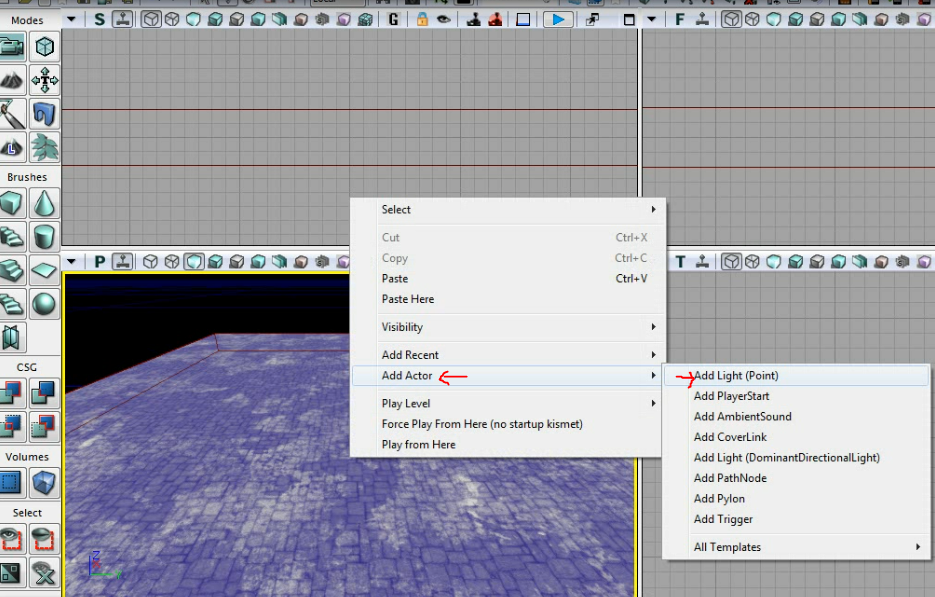This screenshot has width=935, height=597.
Task: Create a Spiral Staircase brush
Action: tap(12, 305)
